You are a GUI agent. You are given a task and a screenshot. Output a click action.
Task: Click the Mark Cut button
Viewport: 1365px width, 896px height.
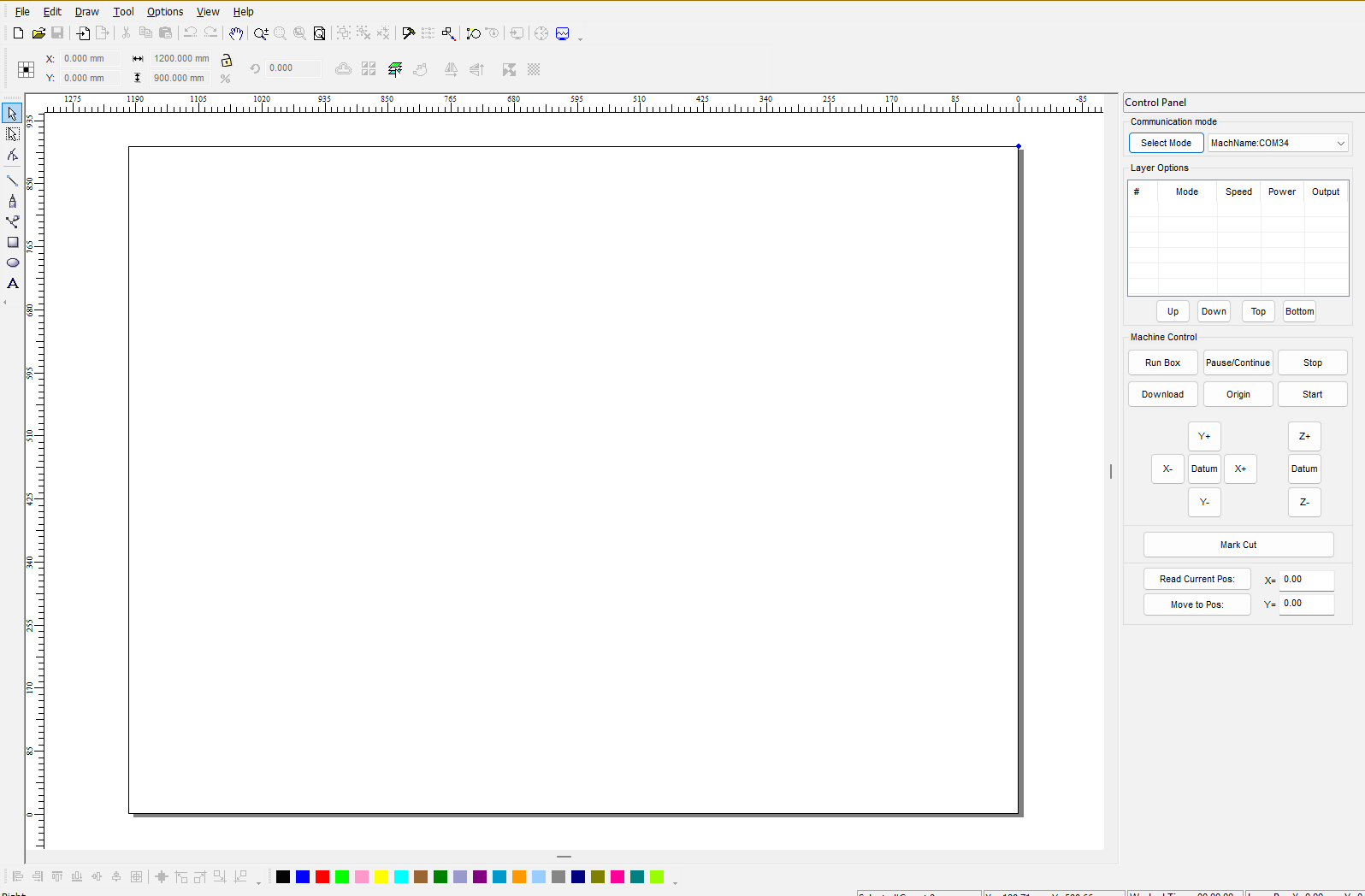pos(1238,545)
